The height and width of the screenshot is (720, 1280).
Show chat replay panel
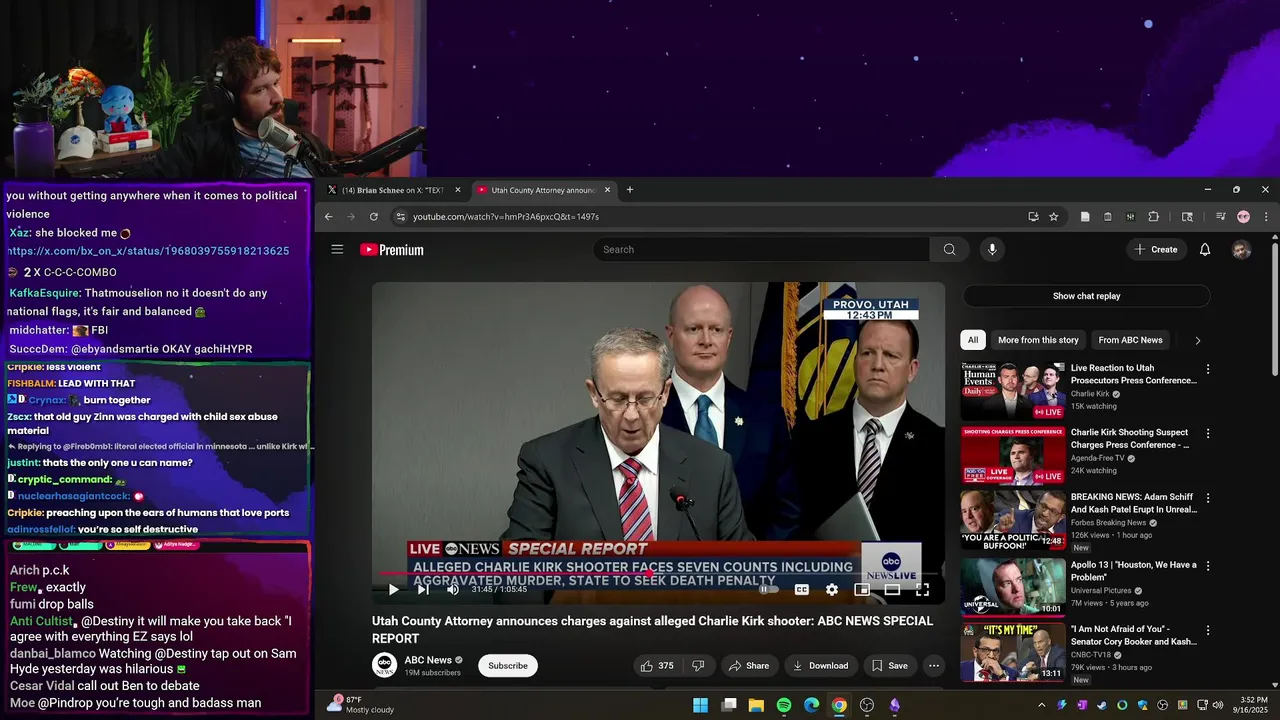click(x=1086, y=296)
